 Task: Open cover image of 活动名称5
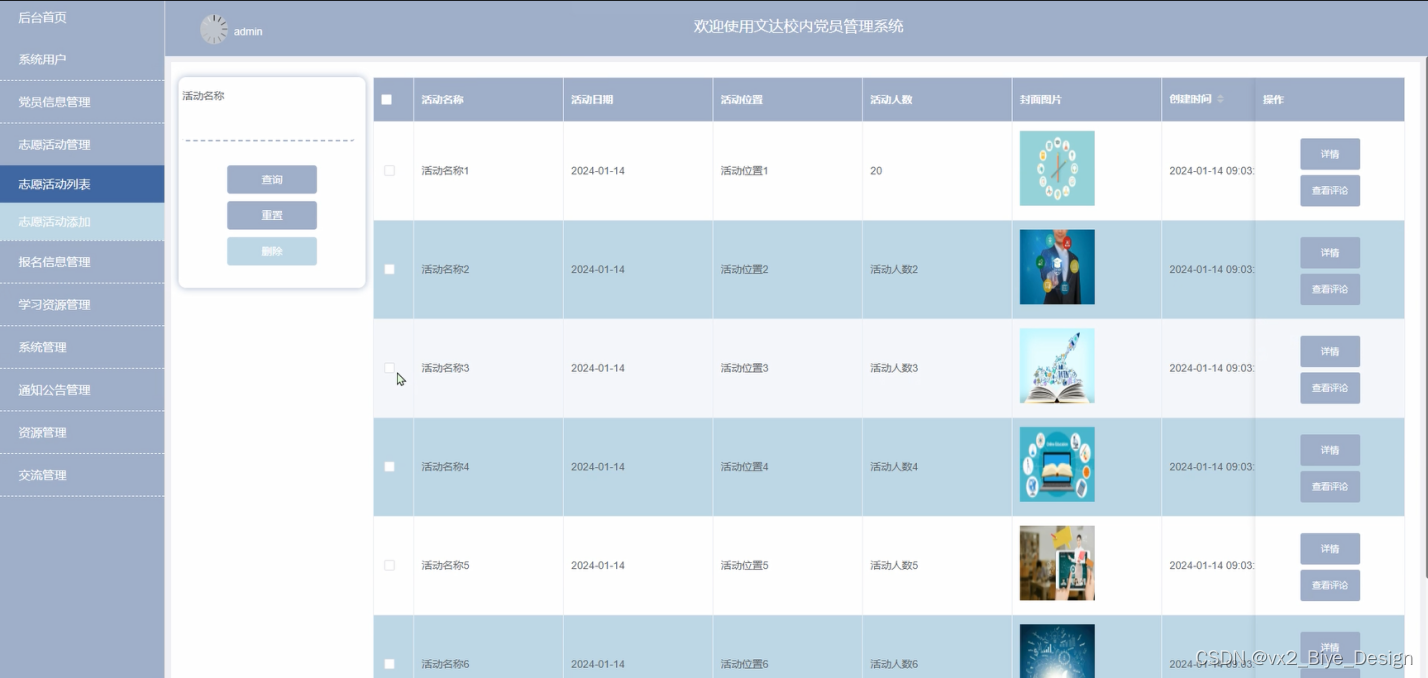[x=1057, y=563]
